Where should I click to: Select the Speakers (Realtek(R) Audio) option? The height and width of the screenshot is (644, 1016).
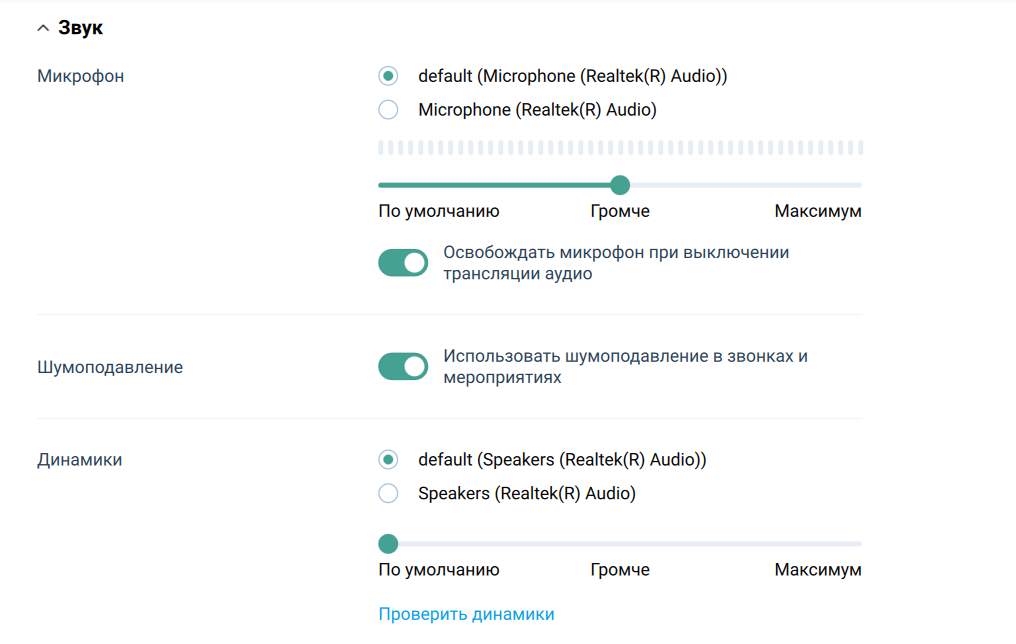pos(388,492)
